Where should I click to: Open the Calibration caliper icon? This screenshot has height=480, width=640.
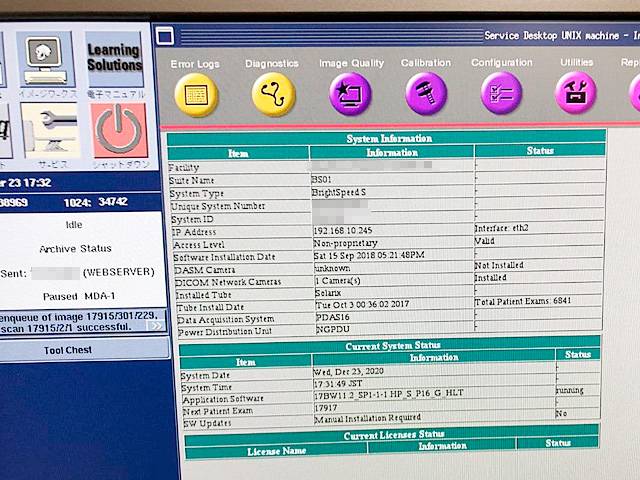point(426,93)
